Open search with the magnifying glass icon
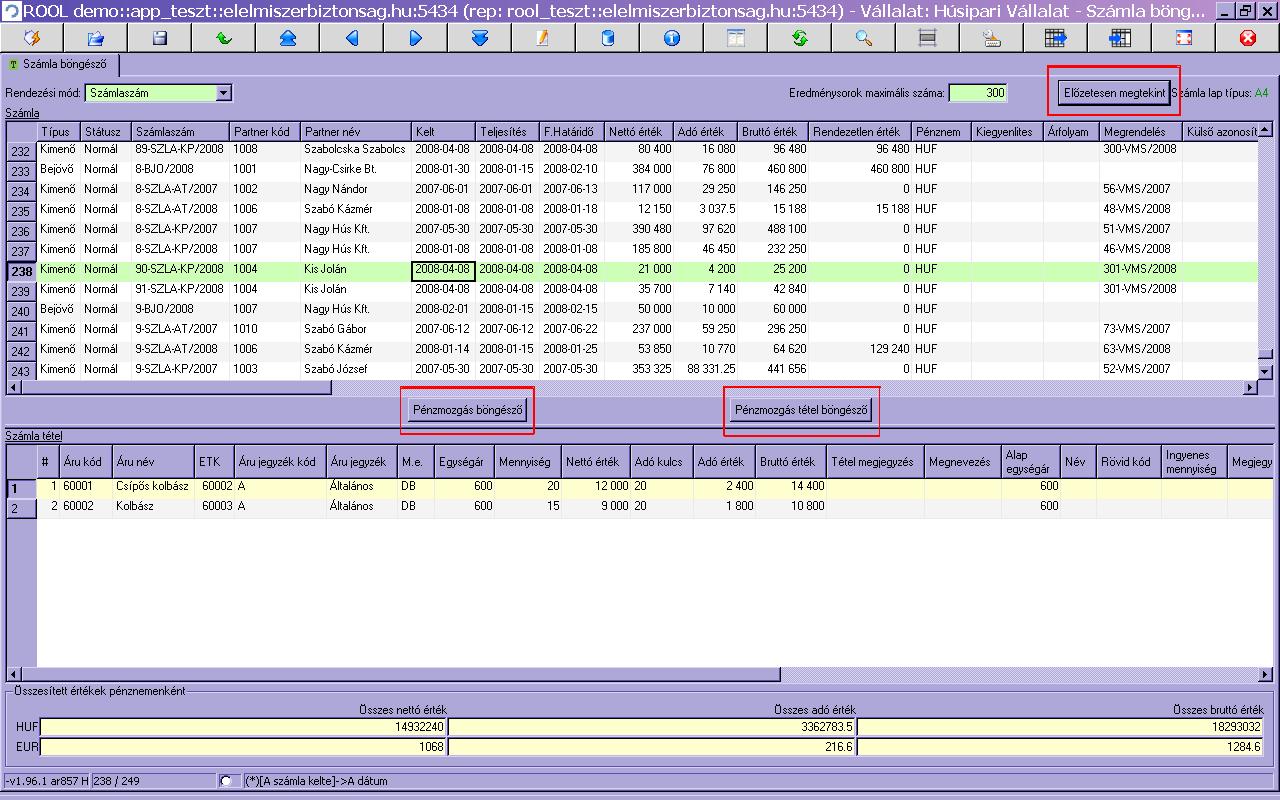This screenshot has height=800, width=1280. 863,38
